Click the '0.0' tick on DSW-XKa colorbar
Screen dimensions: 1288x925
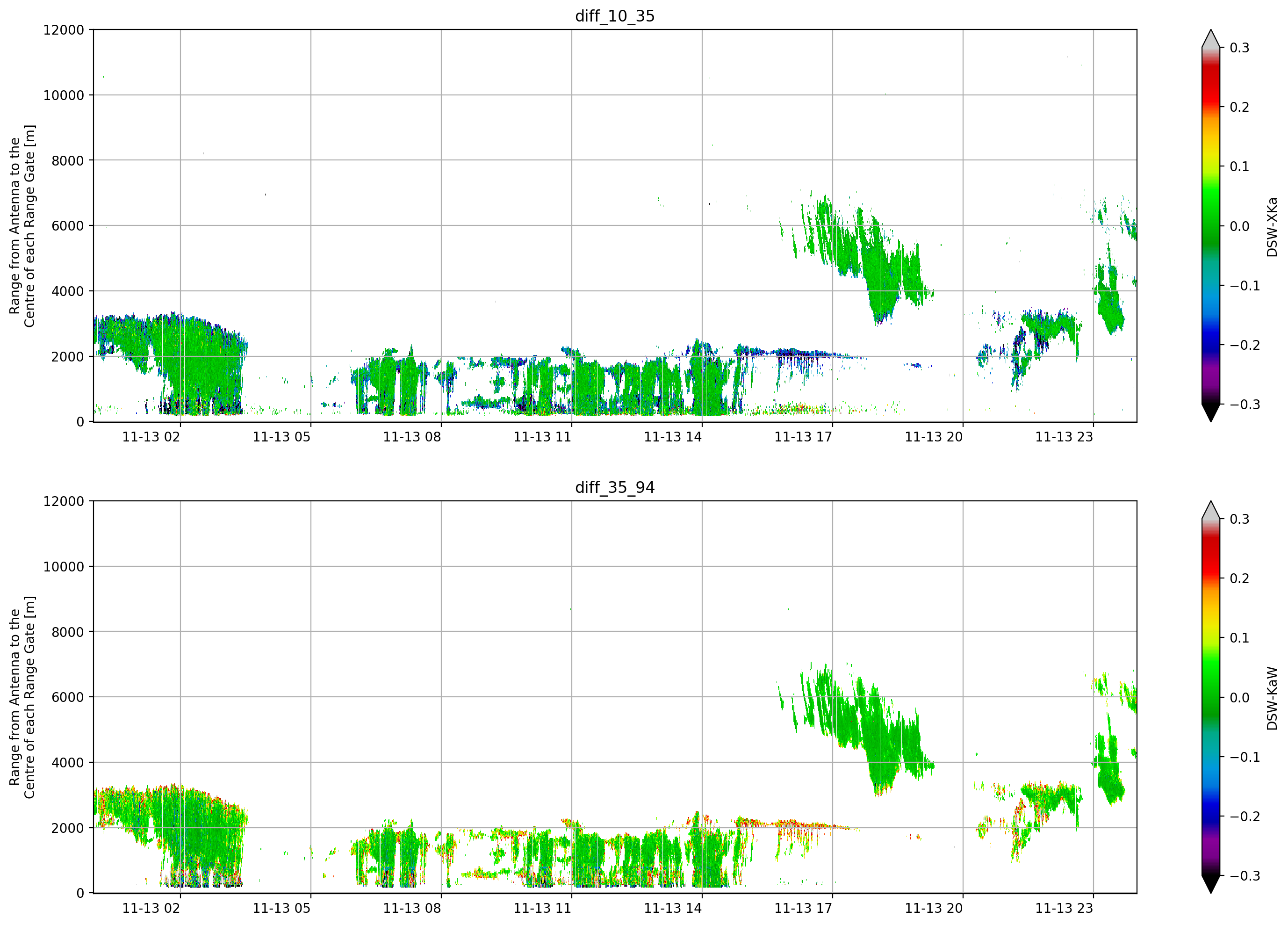click(x=1239, y=226)
